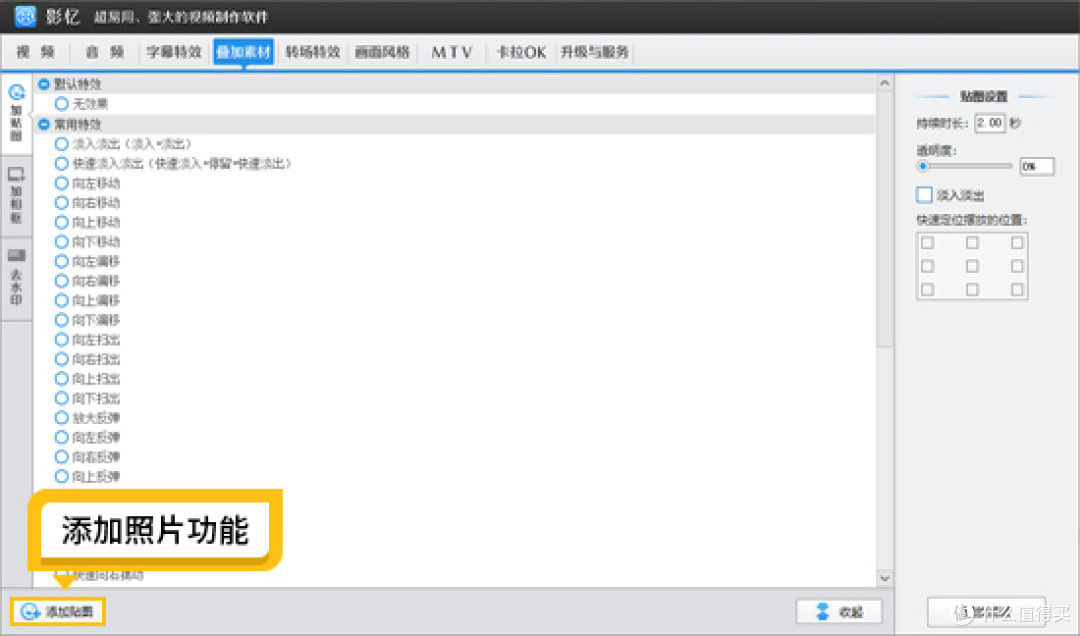
Task: Select 淡入淡出（淡入+淡出）effect
Action: coord(61,144)
